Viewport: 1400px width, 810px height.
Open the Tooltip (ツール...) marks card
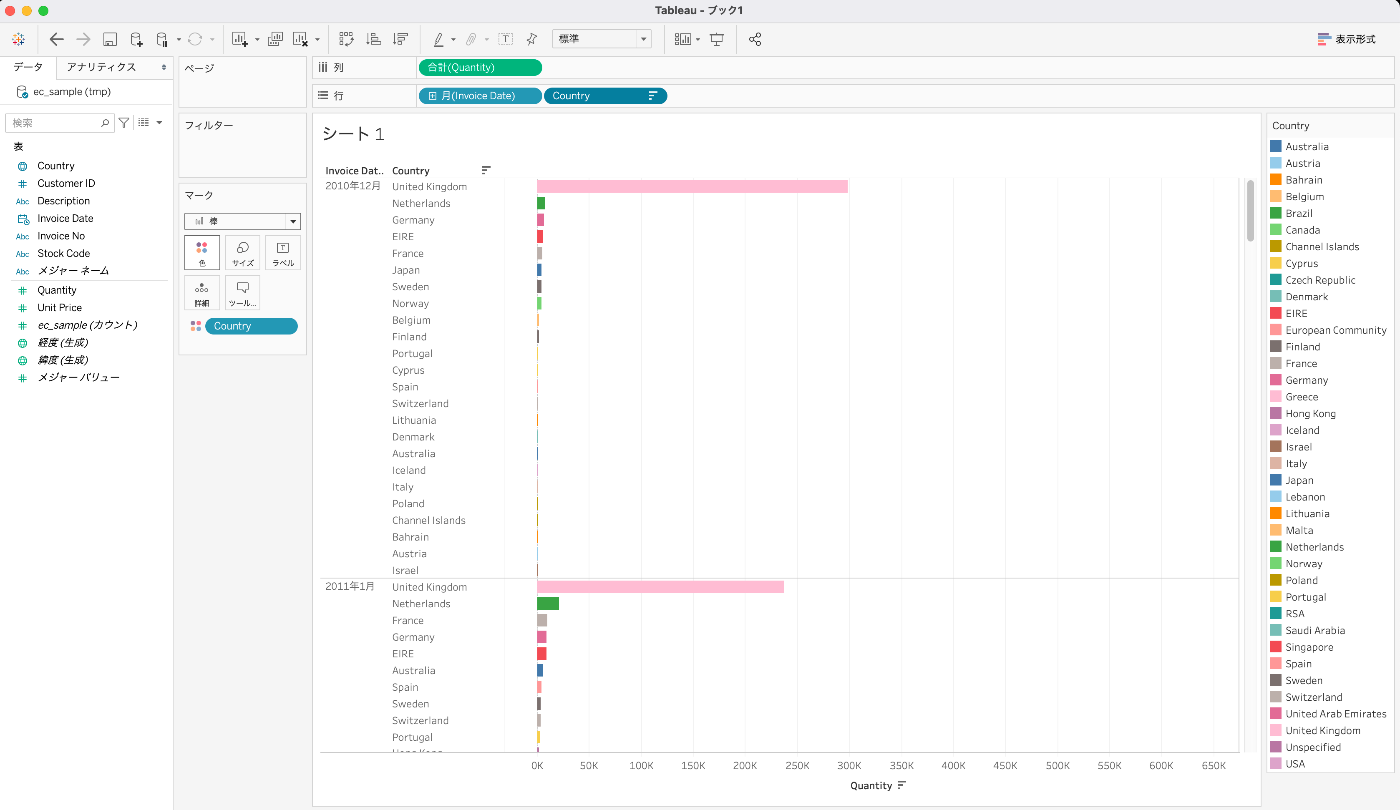click(x=243, y=292)
